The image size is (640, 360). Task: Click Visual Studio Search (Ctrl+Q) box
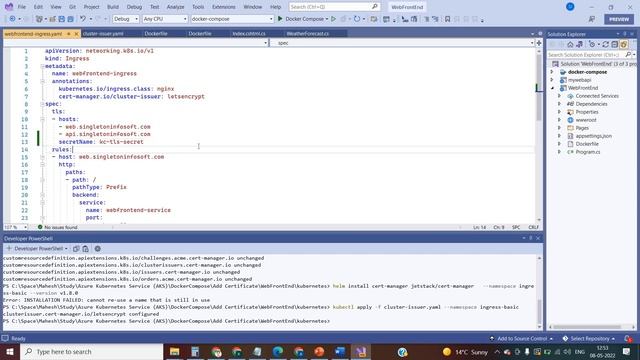tap(334, 7)
